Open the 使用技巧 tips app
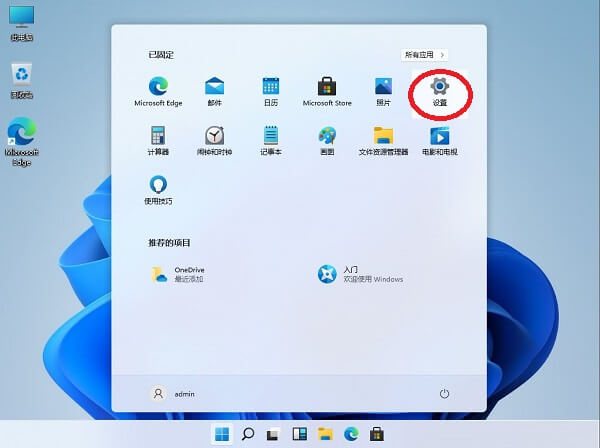The width and height of the screenshot is (600, 448). (158, 190)
